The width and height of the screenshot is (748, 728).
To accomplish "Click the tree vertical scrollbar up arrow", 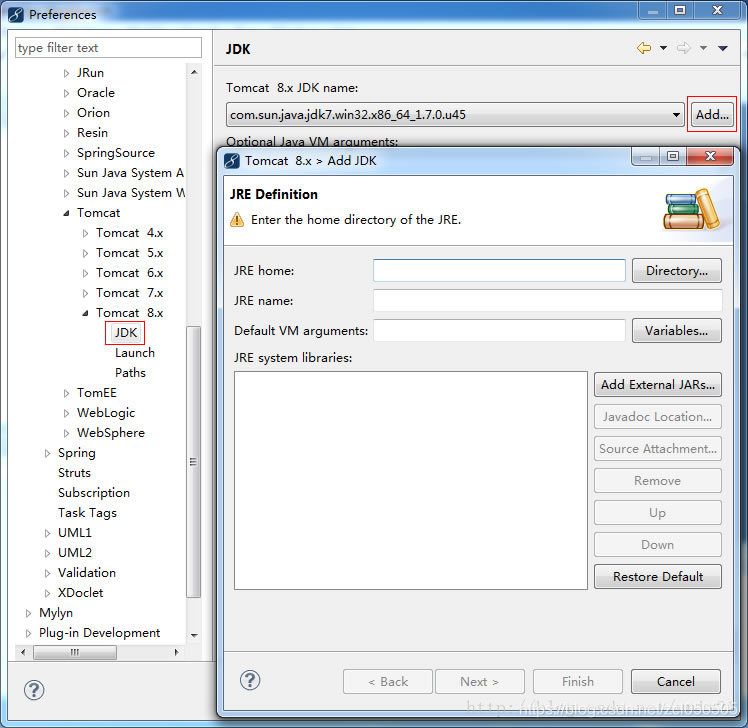I will [194, 72].
